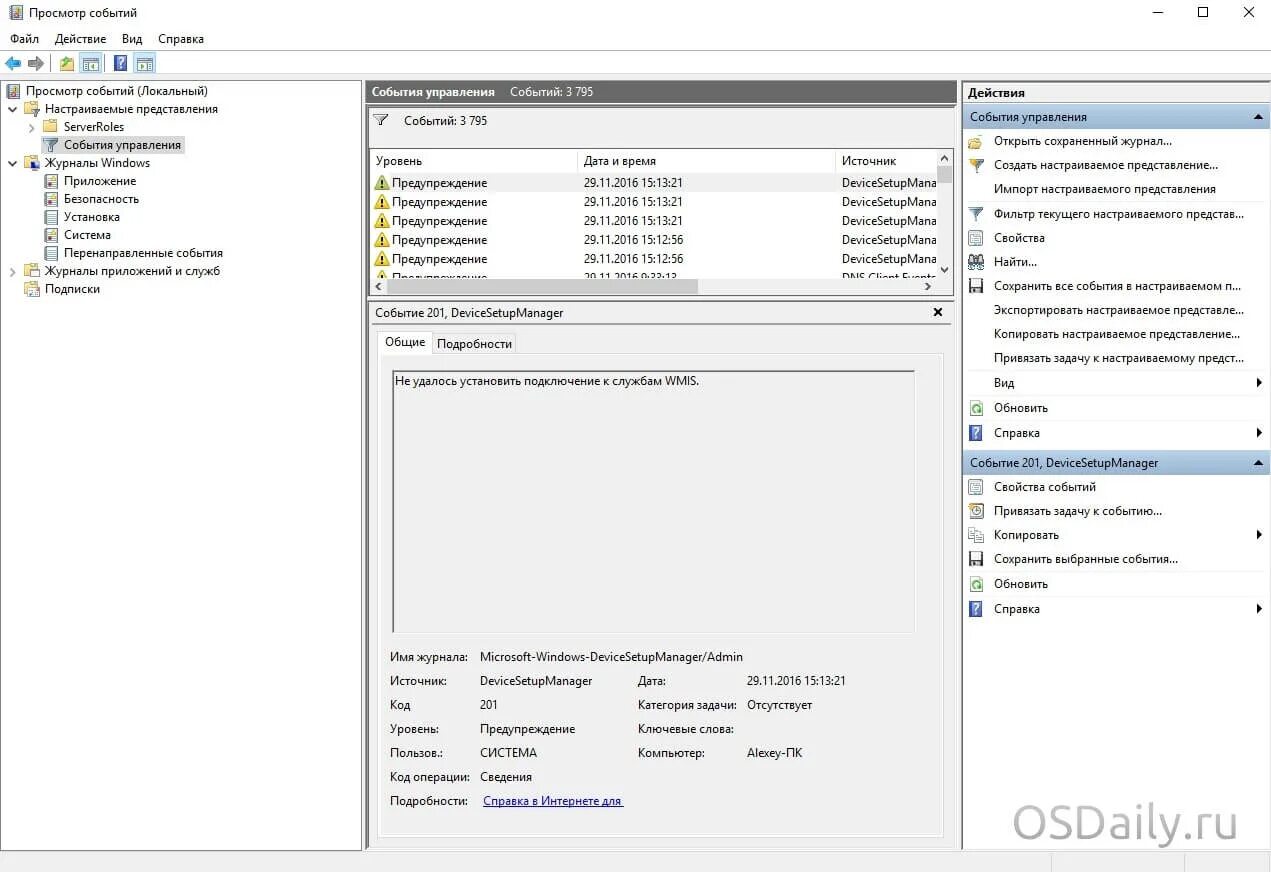This screenshot has height=872, width=1271.
Task: Click the Back arrow toolbar icon
Action: point(13,64)
